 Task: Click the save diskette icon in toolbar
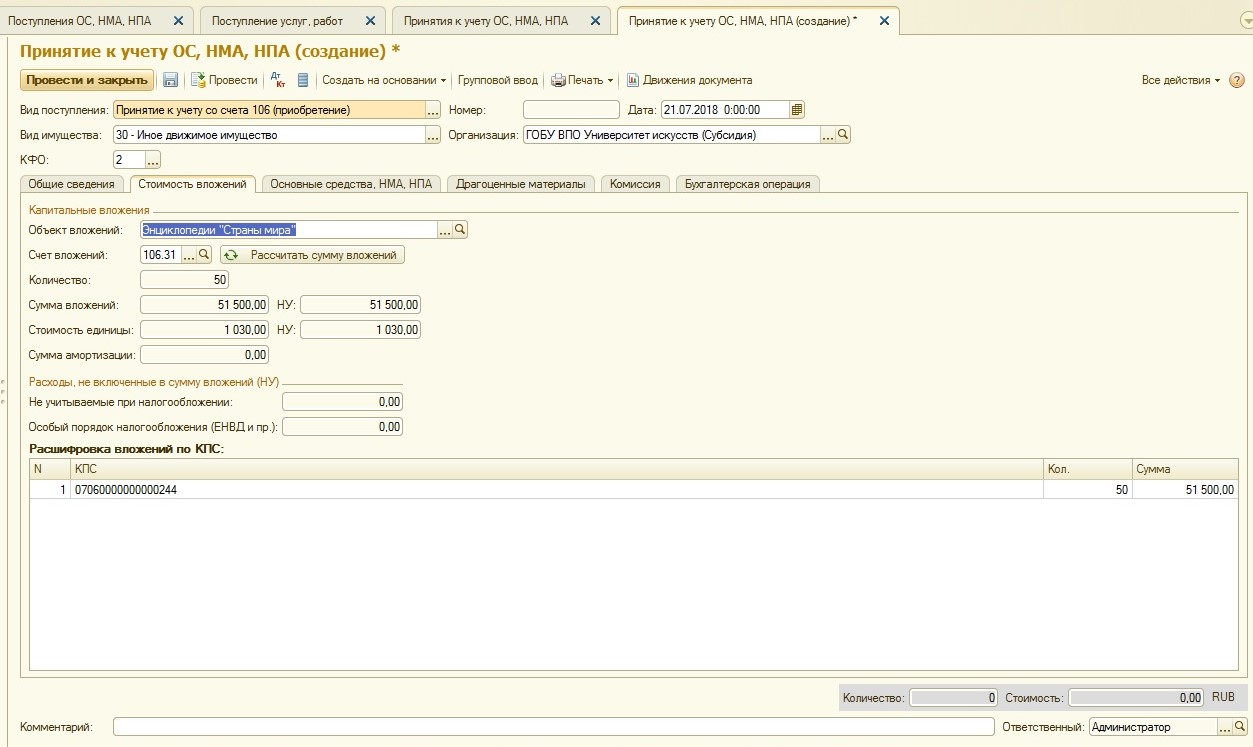[171, 80]
